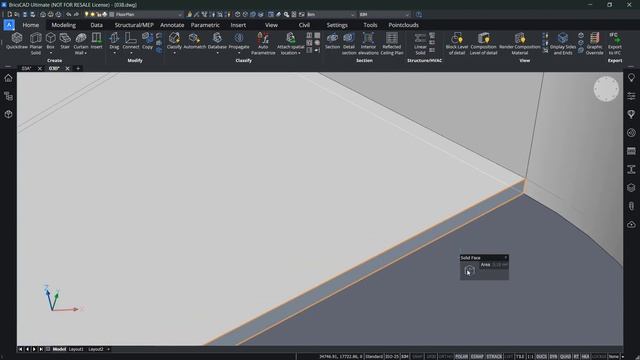
Task: Toggle POLAR tracking in status bar
Action: (x=461, y=357)
